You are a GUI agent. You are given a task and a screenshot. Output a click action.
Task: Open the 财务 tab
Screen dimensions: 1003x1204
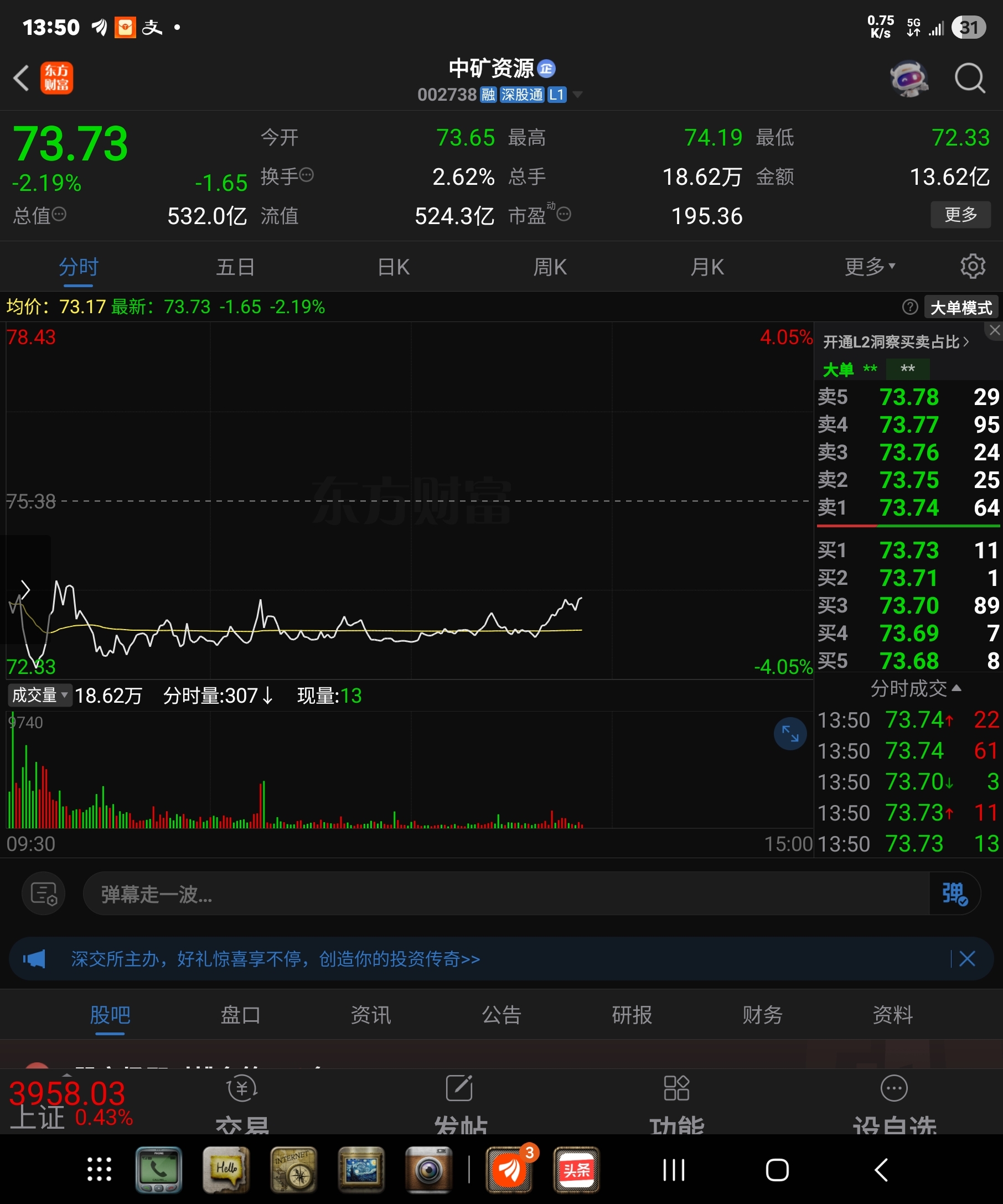pos(762,1015)
